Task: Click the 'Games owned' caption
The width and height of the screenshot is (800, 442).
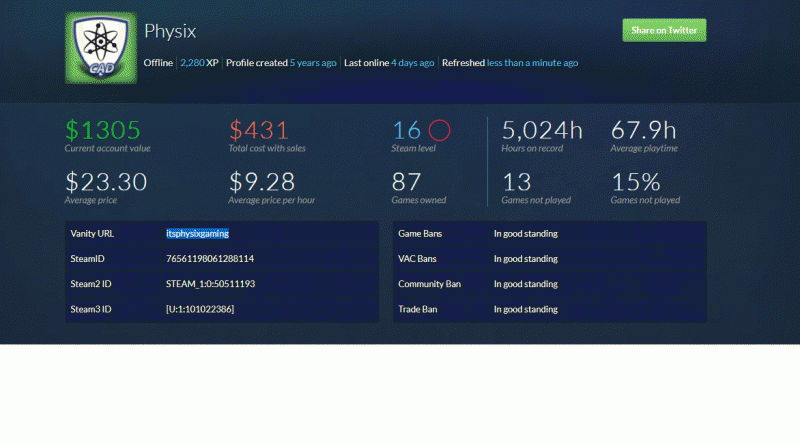Action: pos(419,200)
